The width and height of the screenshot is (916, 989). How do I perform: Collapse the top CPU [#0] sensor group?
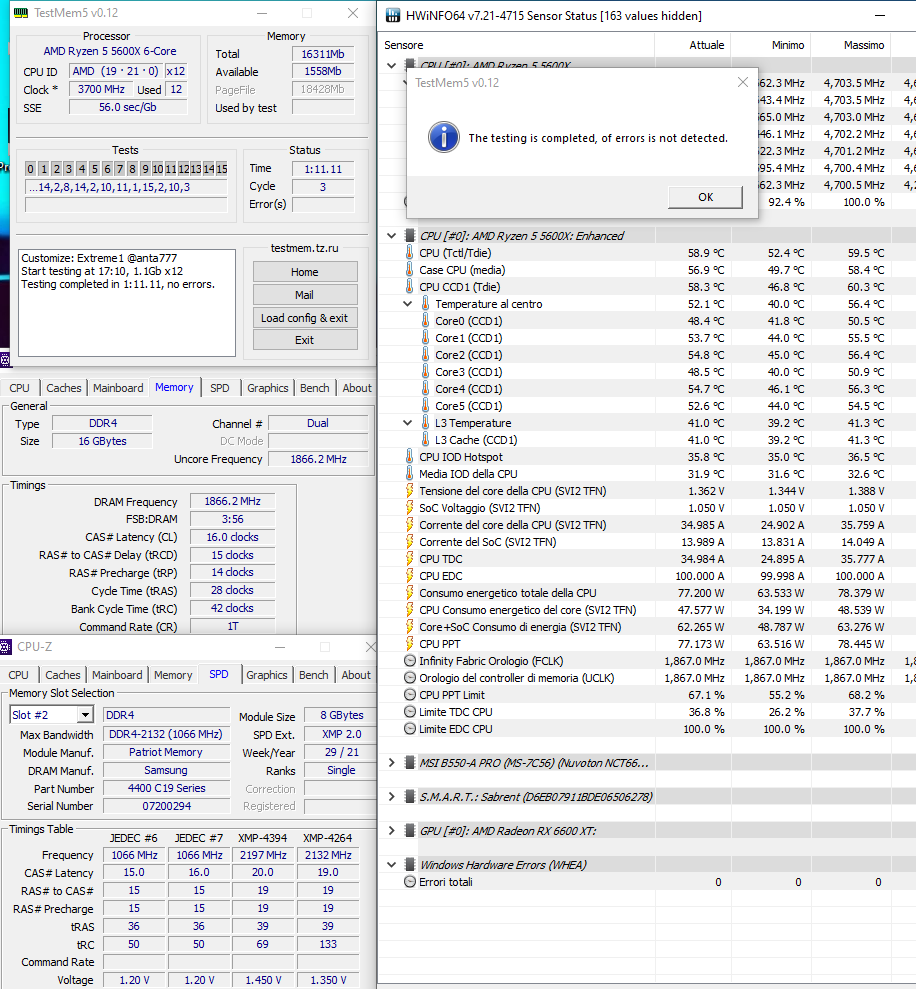pos(392,66)
